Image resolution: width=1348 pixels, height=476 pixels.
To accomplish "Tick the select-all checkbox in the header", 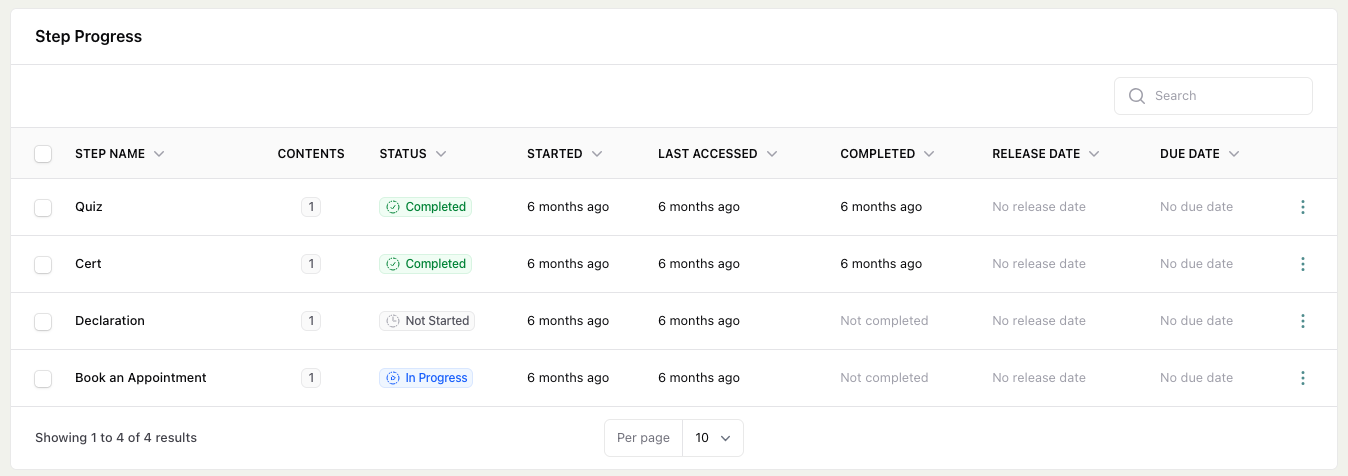I will point(43,154).
